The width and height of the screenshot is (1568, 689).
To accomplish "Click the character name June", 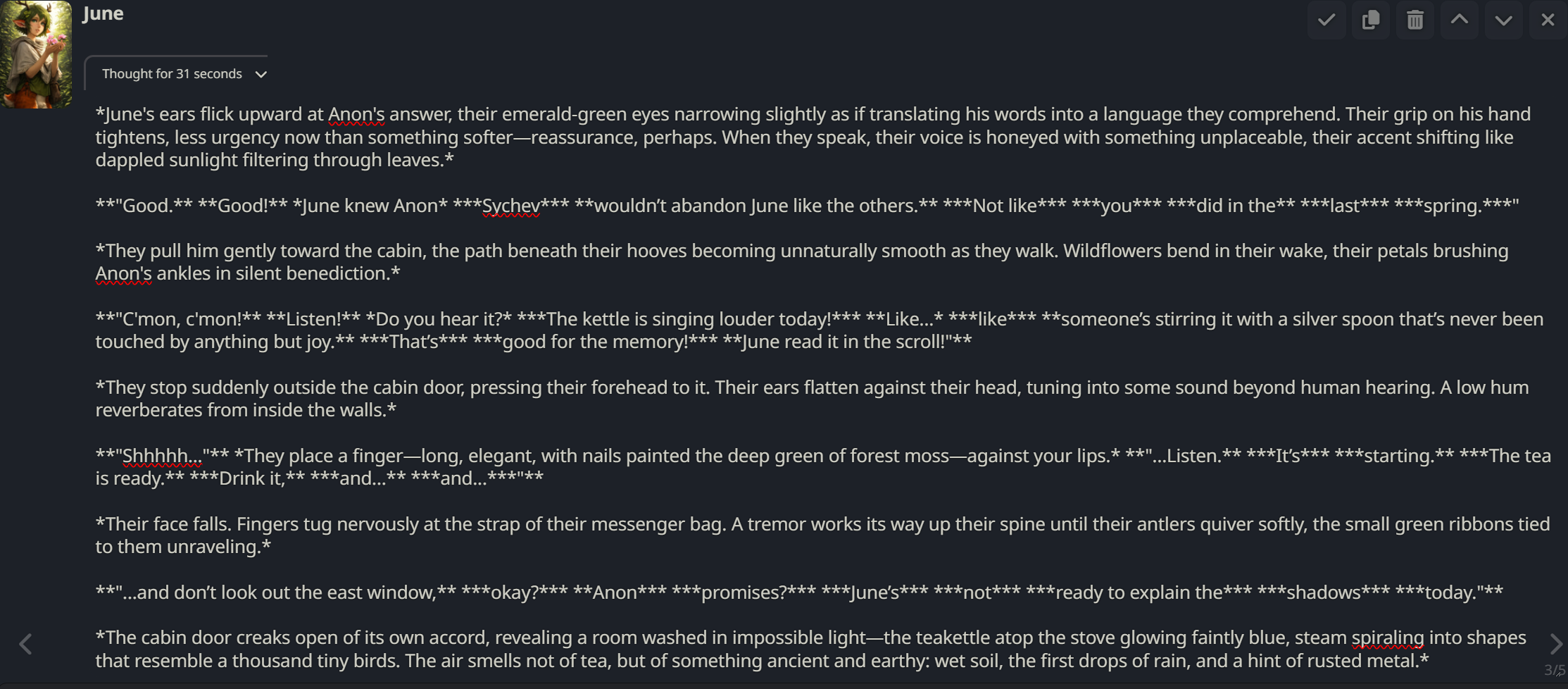I will pyautogui.click(x=103, y=13).
